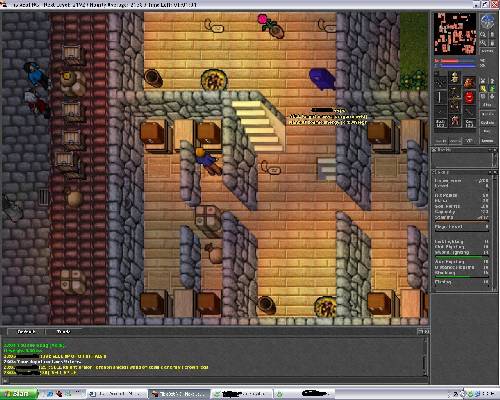Click the weapon slot with the sword

tap(440, 97)
